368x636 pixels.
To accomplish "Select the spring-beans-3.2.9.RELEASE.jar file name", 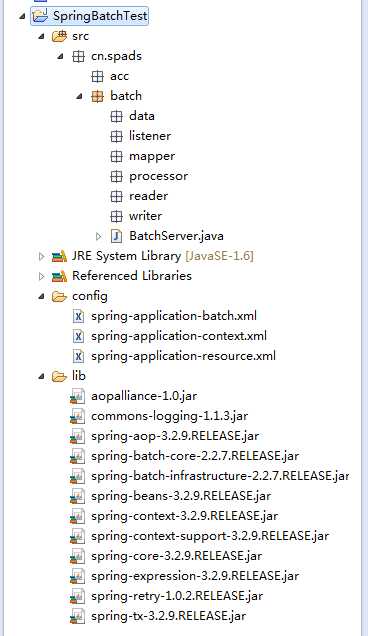I will tap(181, 496).
